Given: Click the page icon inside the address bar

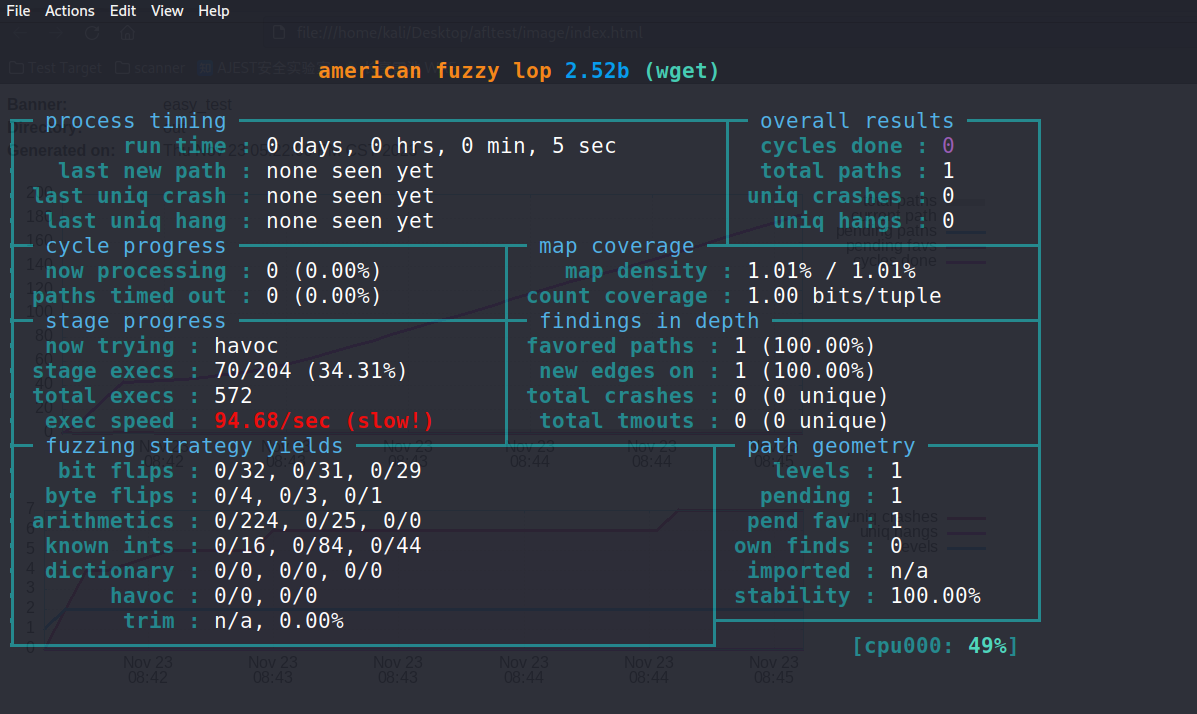Looking at the screenshot, I should pyautogui.click(x=281, y=32).
